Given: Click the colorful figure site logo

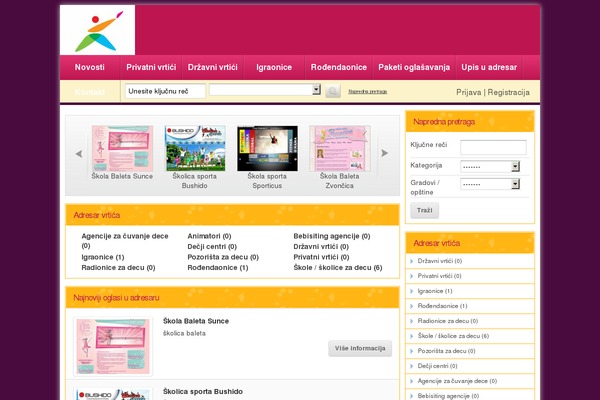Looking at the screenshot, I should (x=98, y=30).
